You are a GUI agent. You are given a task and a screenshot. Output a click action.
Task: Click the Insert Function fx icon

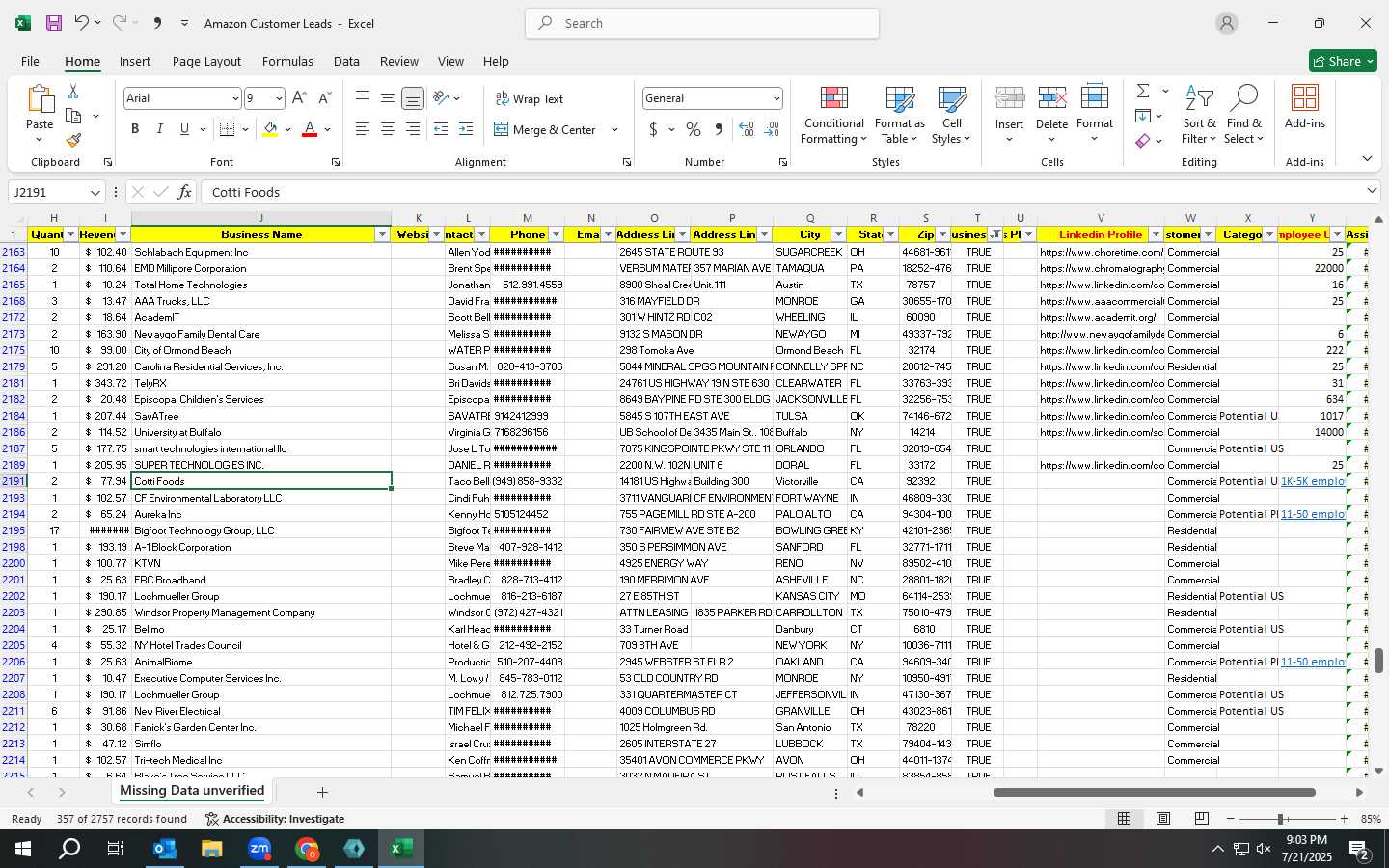[184, 192]
